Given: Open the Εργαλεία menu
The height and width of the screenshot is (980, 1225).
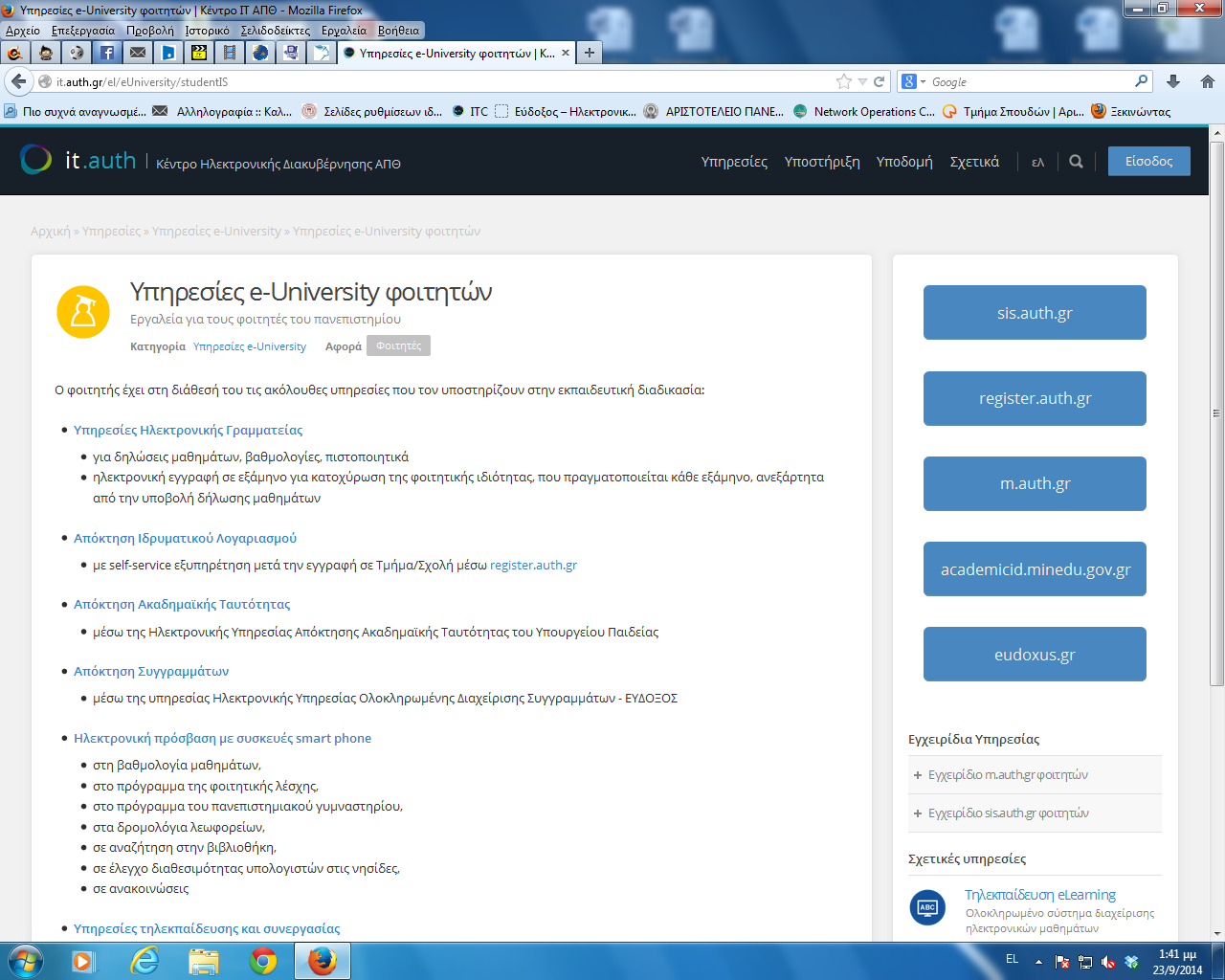Looking at the screenshot, I should click(x=345, y=30).
